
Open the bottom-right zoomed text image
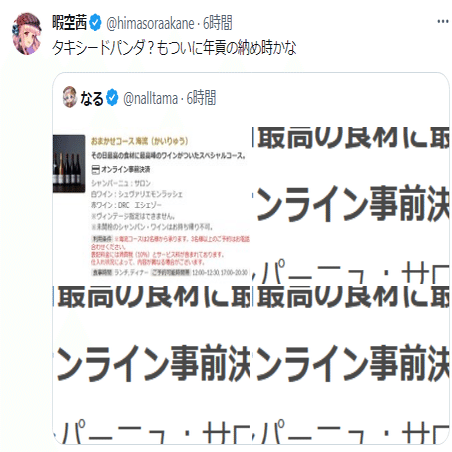click(x=351, y=365)
